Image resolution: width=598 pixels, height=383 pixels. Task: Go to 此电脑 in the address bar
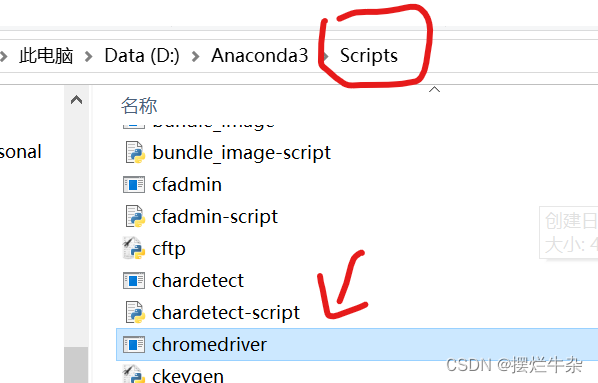pos(46,56)
